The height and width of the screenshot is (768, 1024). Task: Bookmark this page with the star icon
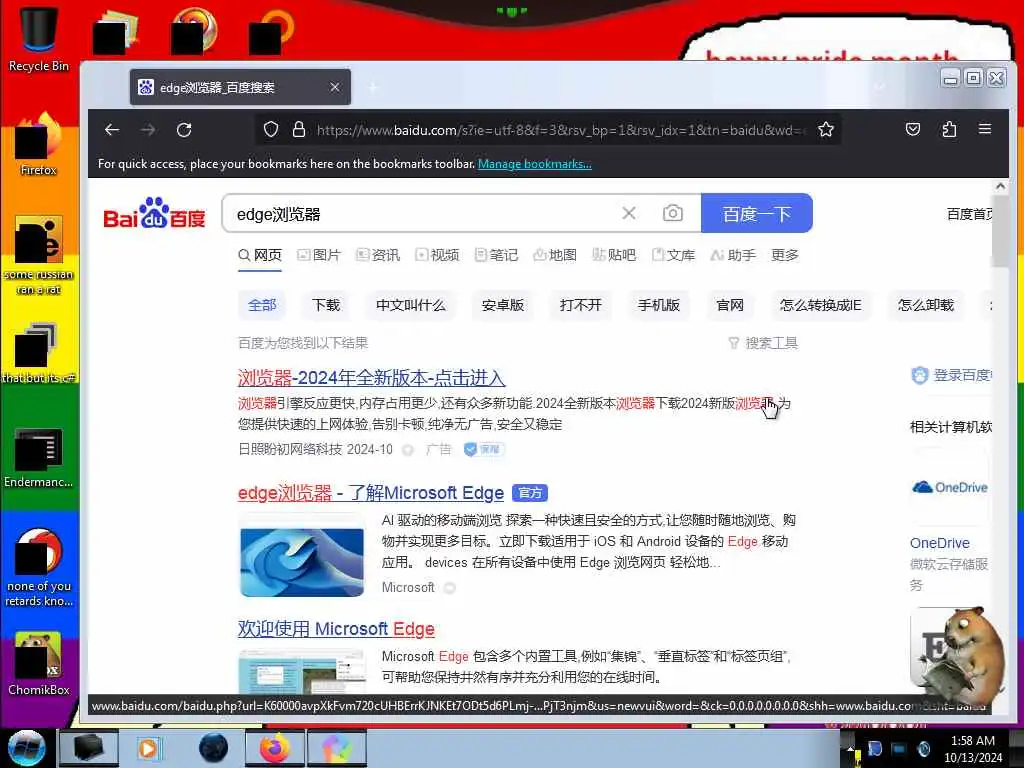pos(826,129)
